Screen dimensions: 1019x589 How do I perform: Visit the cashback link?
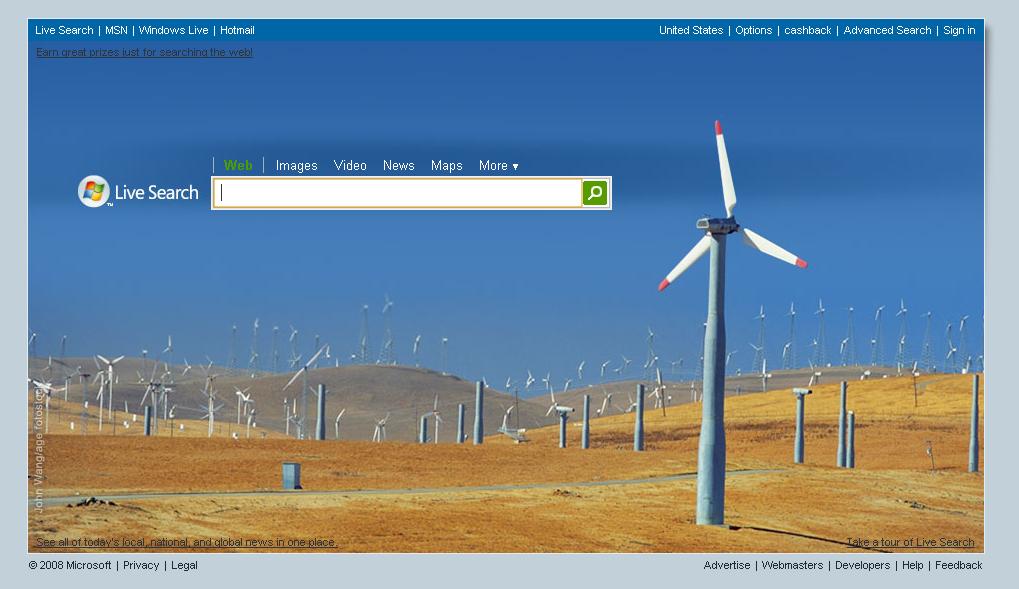(x=808, y=30)
